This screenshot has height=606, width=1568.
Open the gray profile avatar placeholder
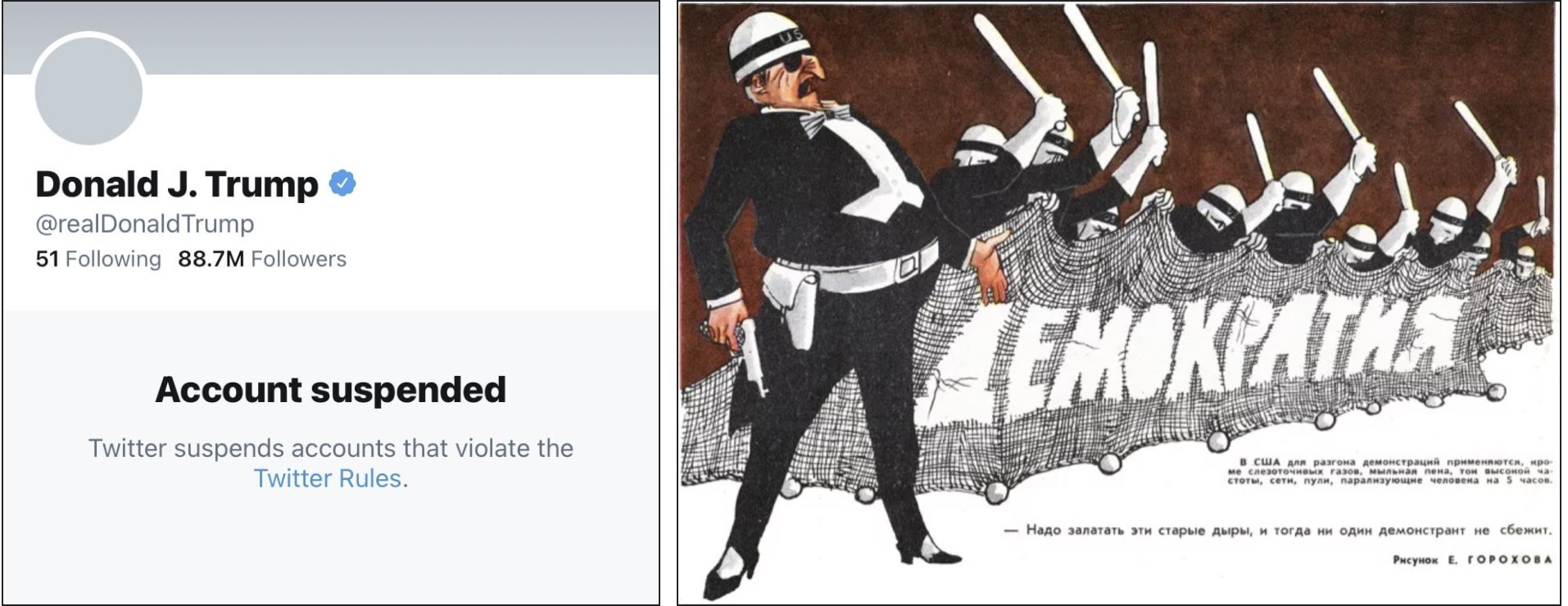(88, 91)
